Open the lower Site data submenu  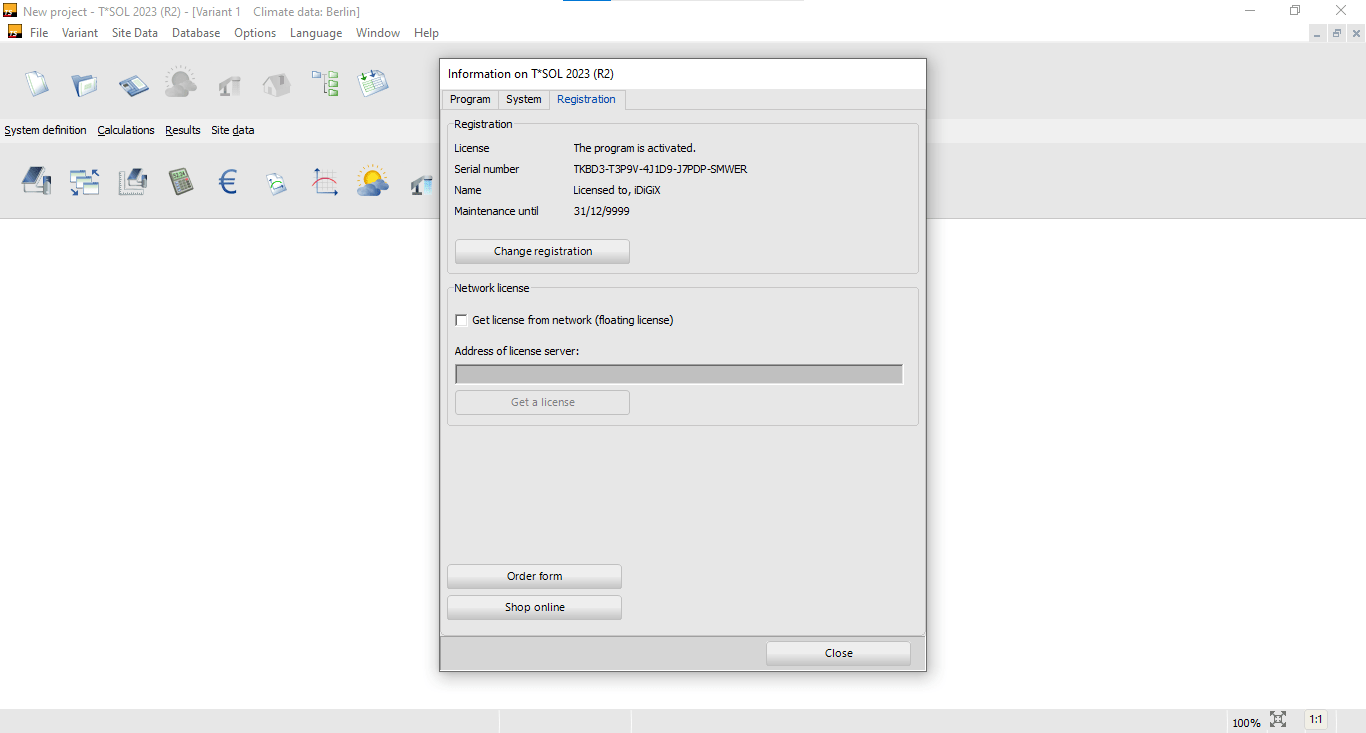[232, 130]
